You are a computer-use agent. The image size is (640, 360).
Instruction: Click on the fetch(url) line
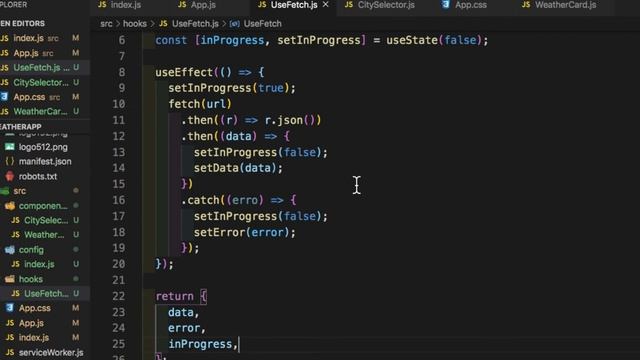point(200,104)
